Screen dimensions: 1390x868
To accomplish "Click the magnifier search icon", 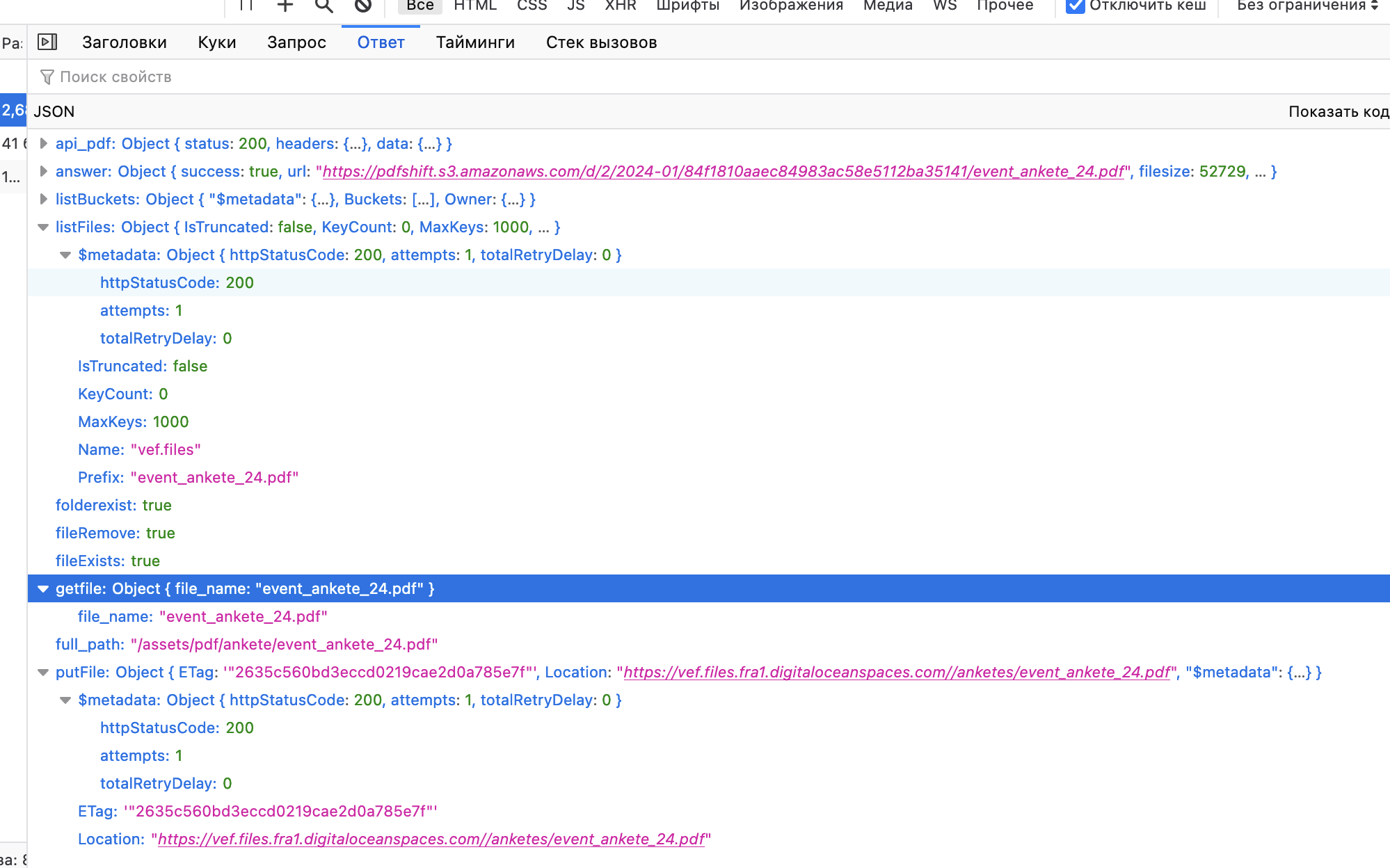I will pos(323,6).
